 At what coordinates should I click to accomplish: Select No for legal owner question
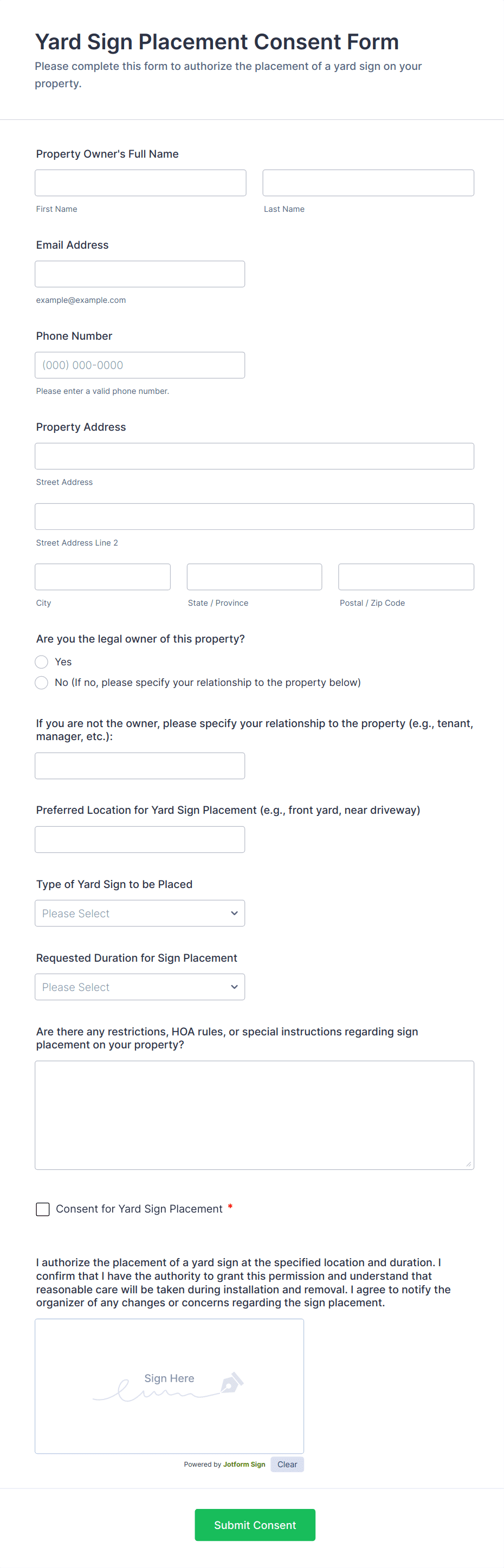click(x=41, y=682)
